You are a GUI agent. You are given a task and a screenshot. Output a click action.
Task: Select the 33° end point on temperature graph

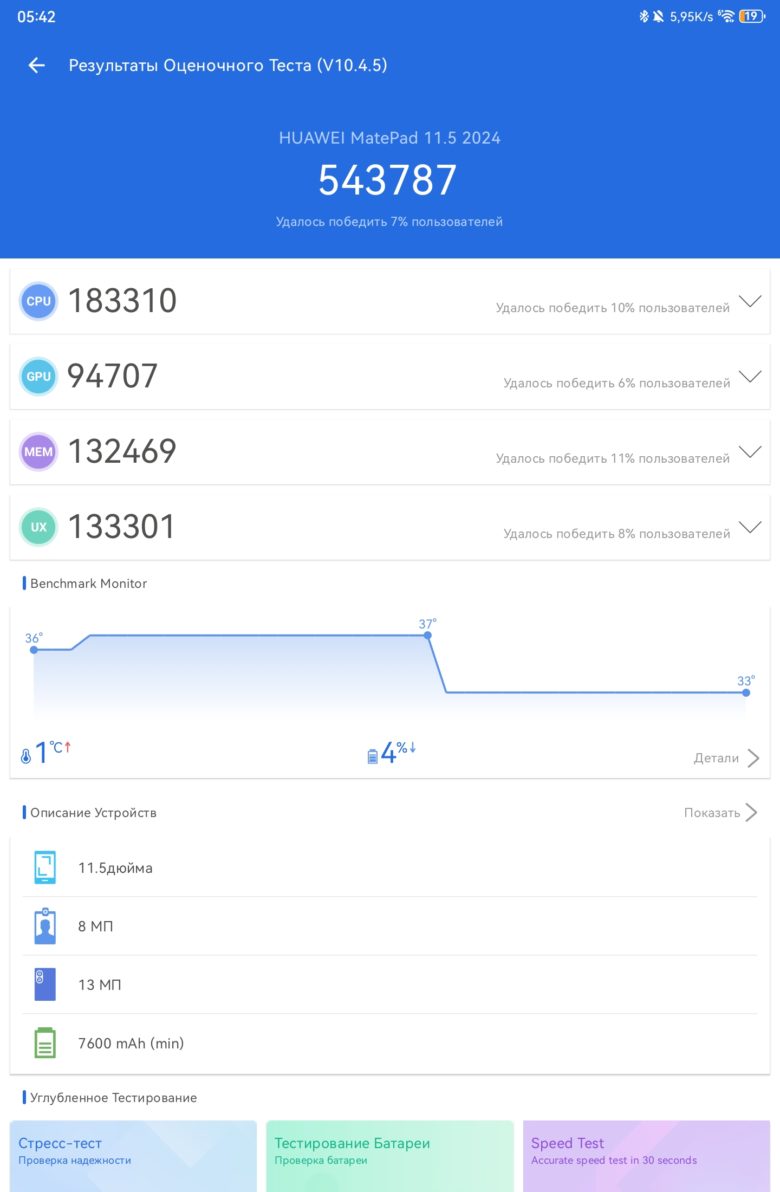(x=746, y=693)
